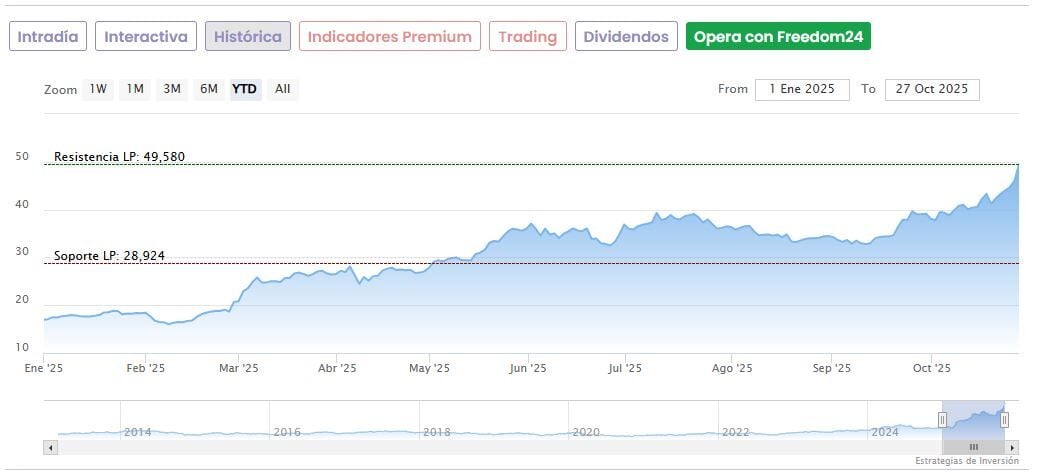
Task: Select the 6M zoom range
Action: pyautogui.click(x=208, y=89)
